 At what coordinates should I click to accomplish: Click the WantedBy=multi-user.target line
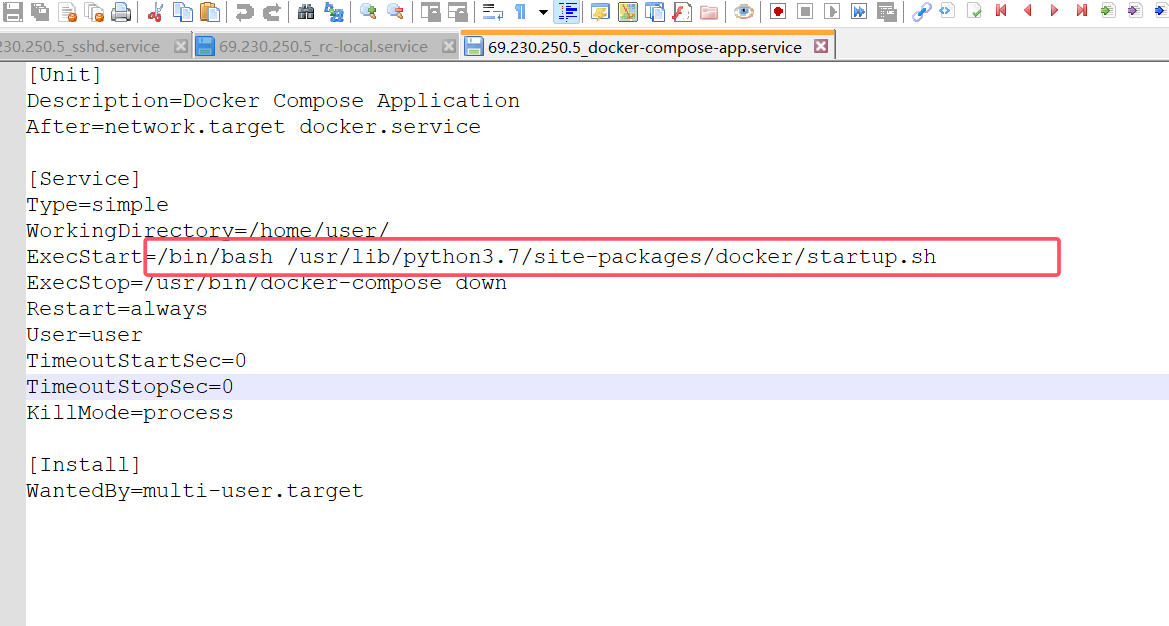(x=195, y=491)
